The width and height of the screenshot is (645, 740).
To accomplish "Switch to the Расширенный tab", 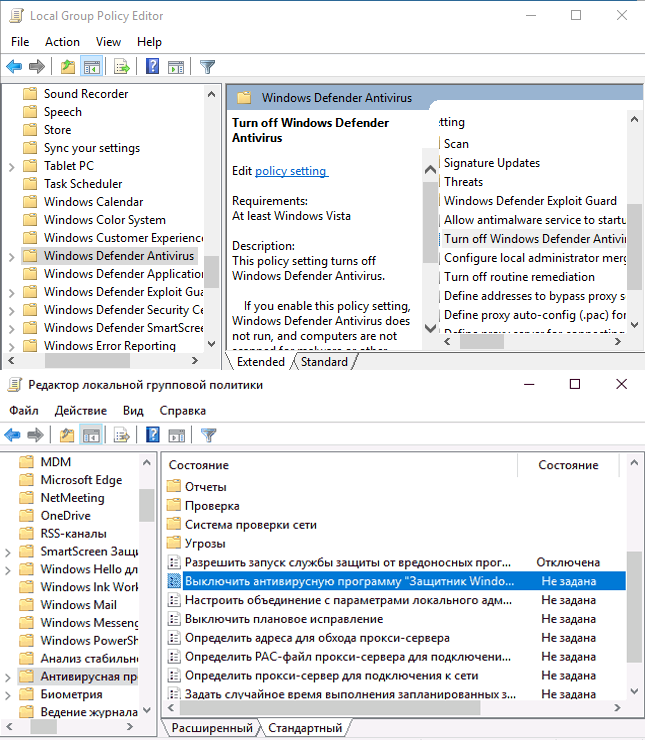I will (x=212, y=728).
